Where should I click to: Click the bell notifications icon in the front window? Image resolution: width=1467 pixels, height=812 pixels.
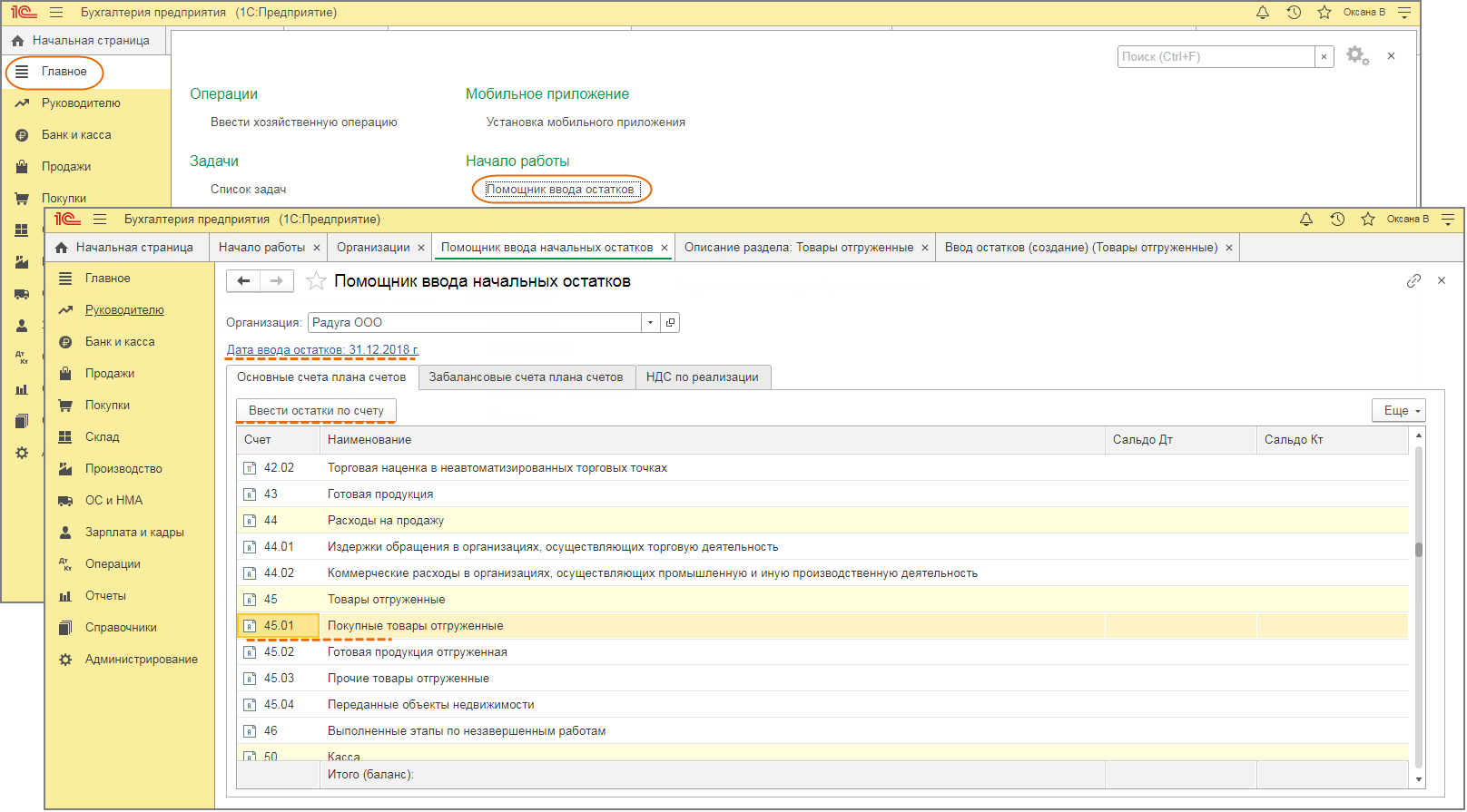point(1306,220)
